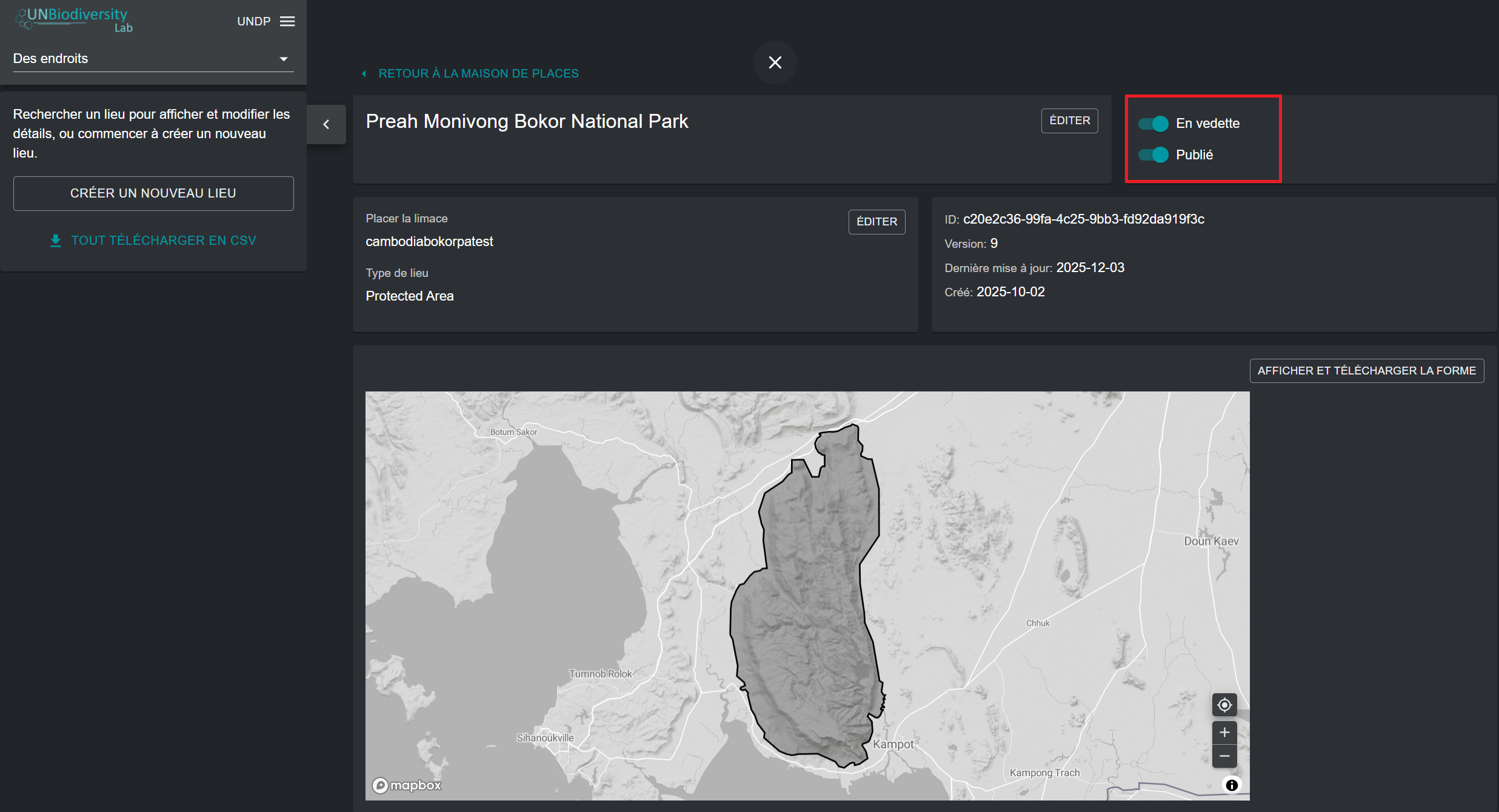
Task: Edit the place title Preah Monivong Bokor
Action: tap(1069, 121)
